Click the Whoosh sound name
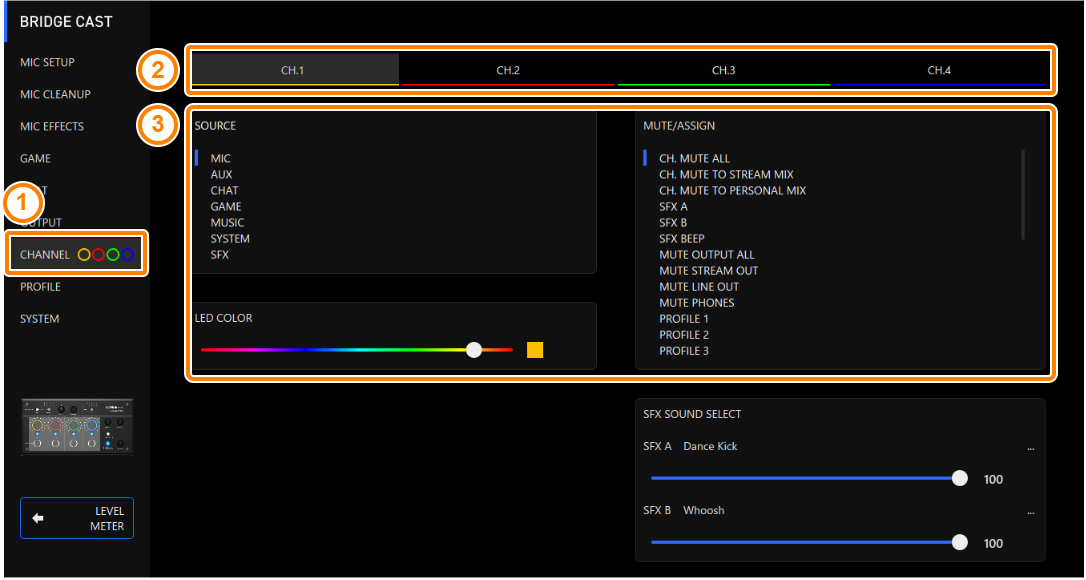Viewport: 1086px width, 580px height. tap(704, 510)
